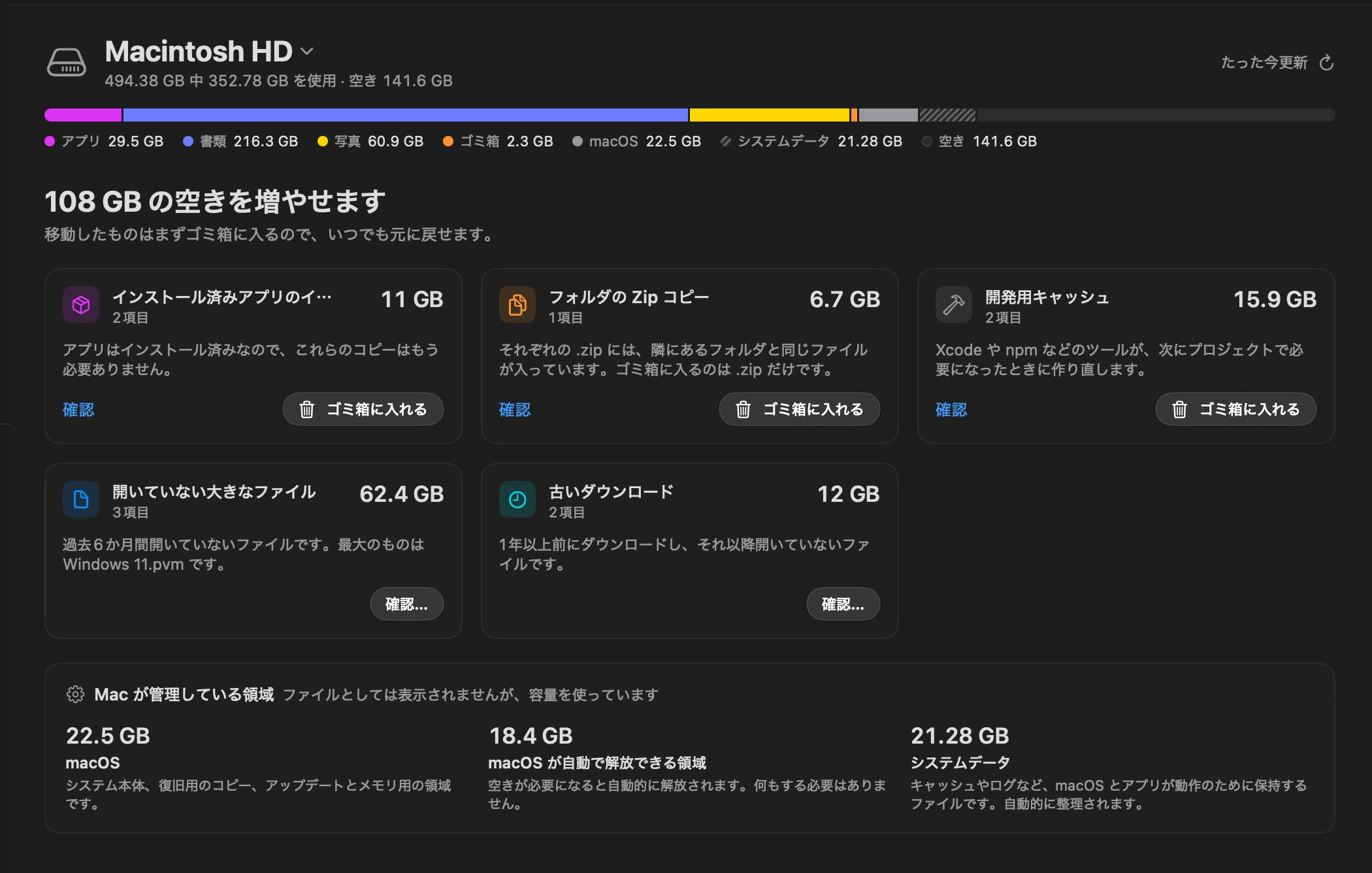
Task: Click the 書類 216.3 GB legend entry
Action: (240, 141)
